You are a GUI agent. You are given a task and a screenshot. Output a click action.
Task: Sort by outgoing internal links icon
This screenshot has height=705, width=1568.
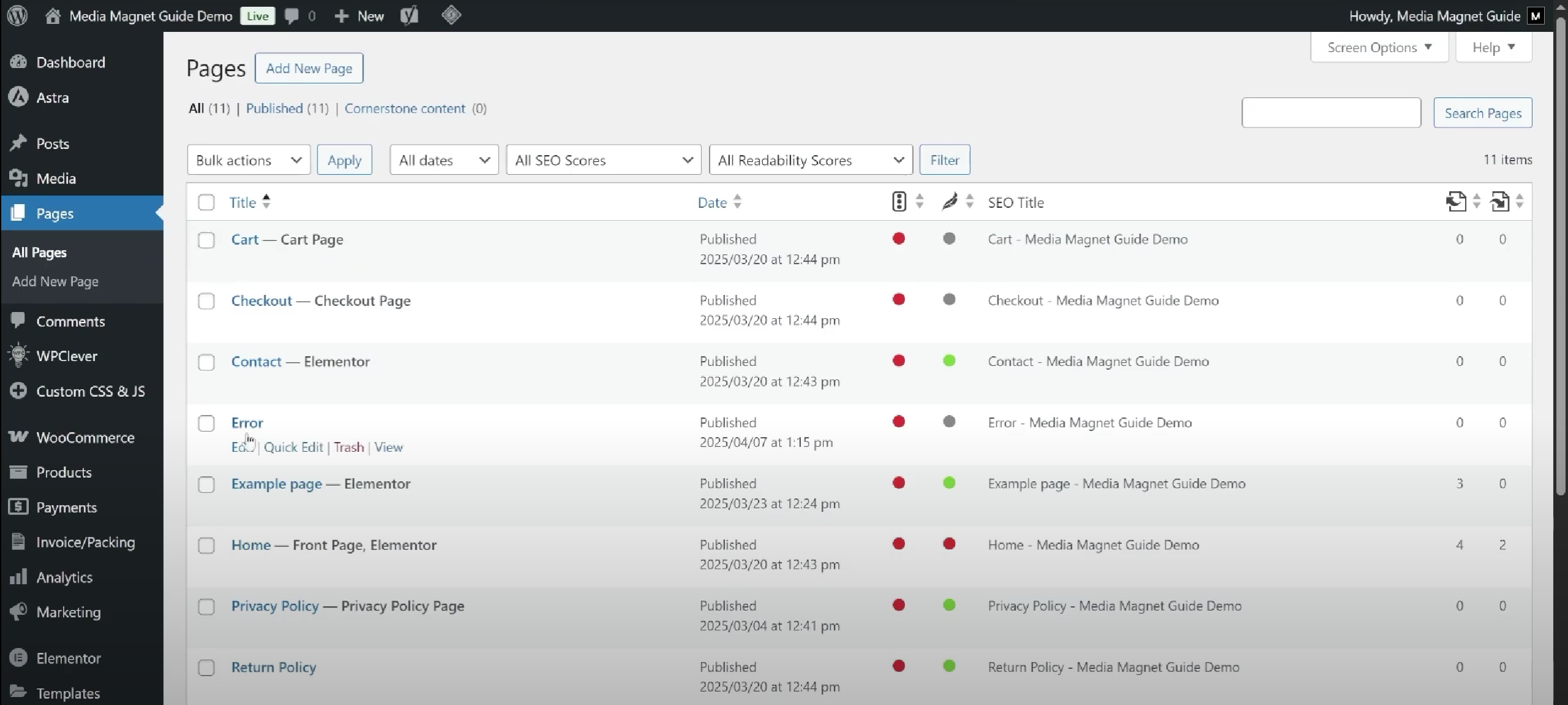[x=1456, y=202]
